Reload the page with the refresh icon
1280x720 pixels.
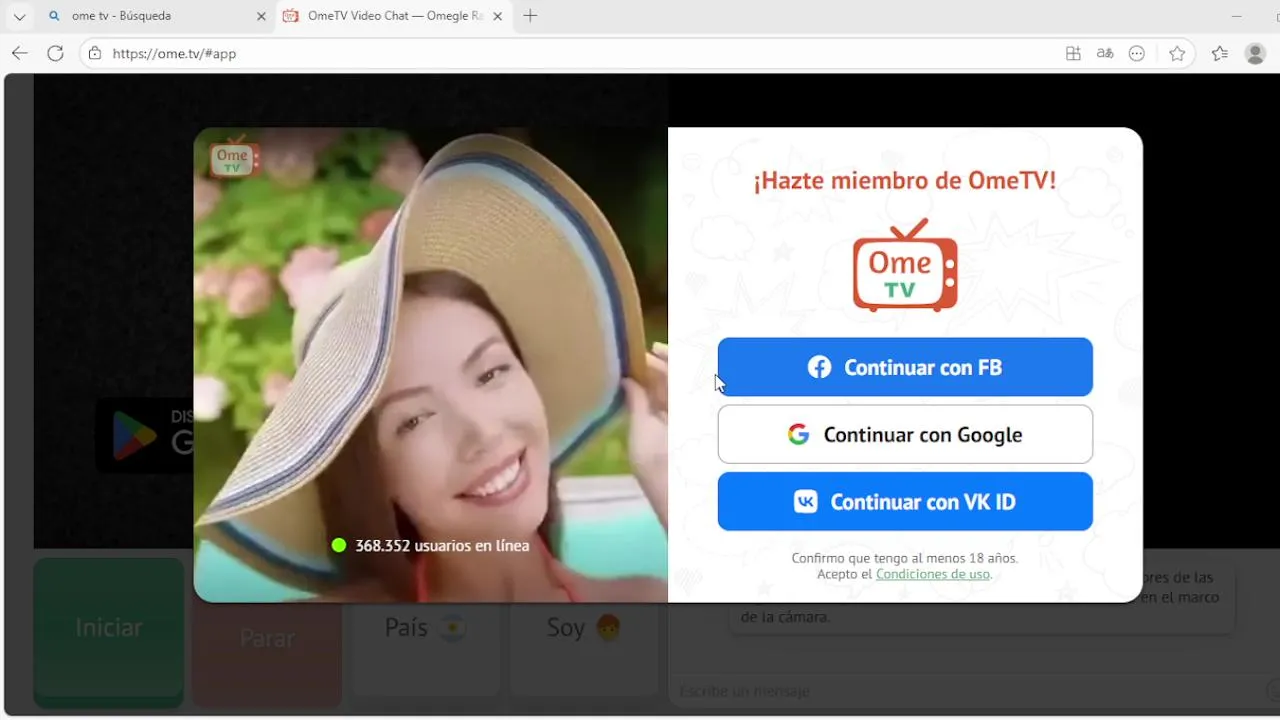pos(56,53)
